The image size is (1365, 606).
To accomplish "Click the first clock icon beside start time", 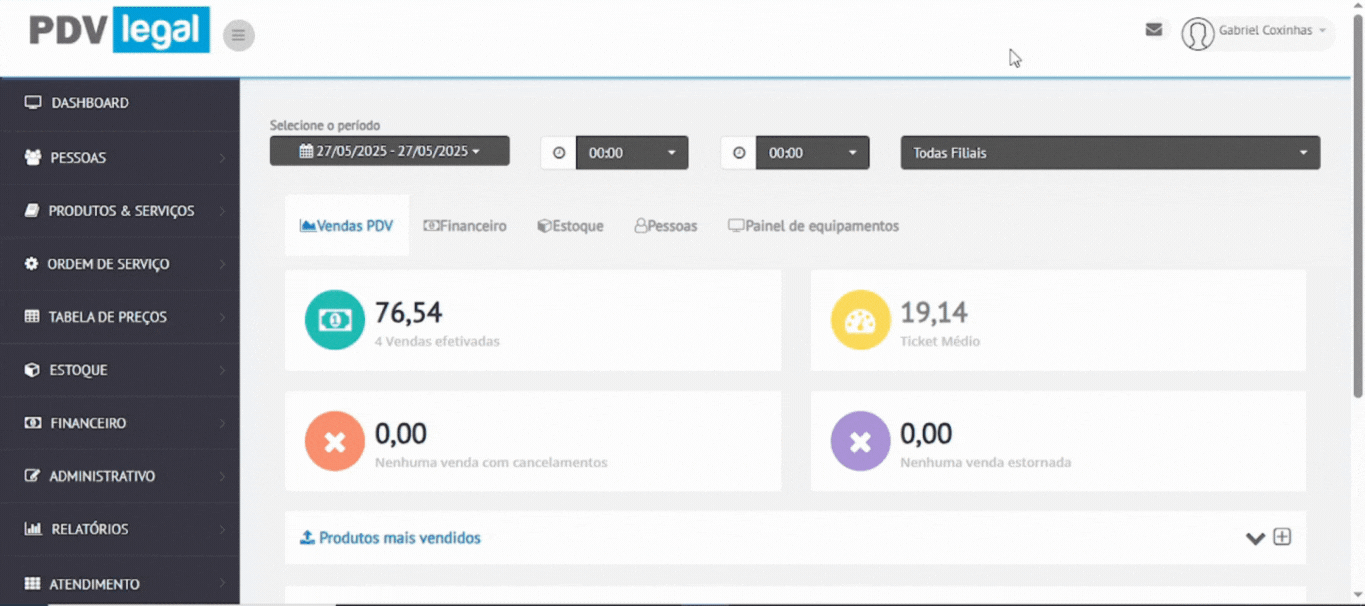I will click(559, 153).
